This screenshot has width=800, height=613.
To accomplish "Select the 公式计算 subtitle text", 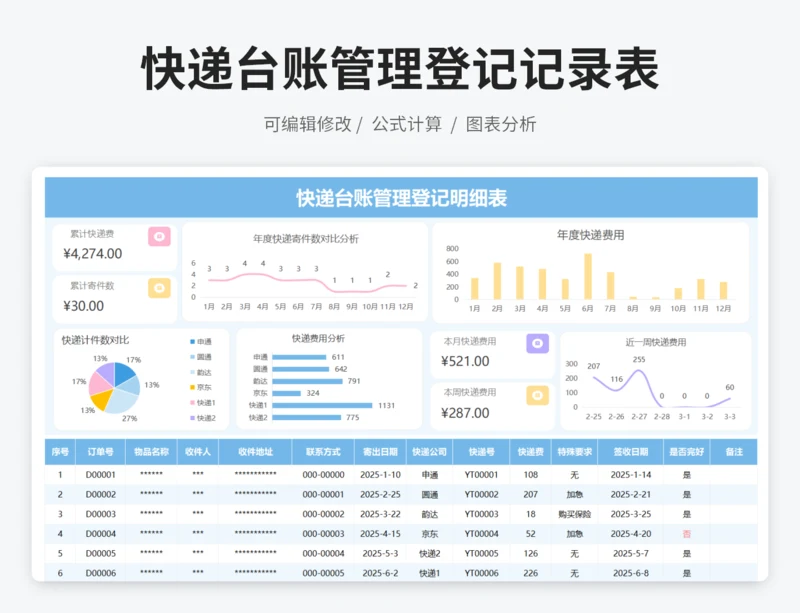I will point(407,124).
